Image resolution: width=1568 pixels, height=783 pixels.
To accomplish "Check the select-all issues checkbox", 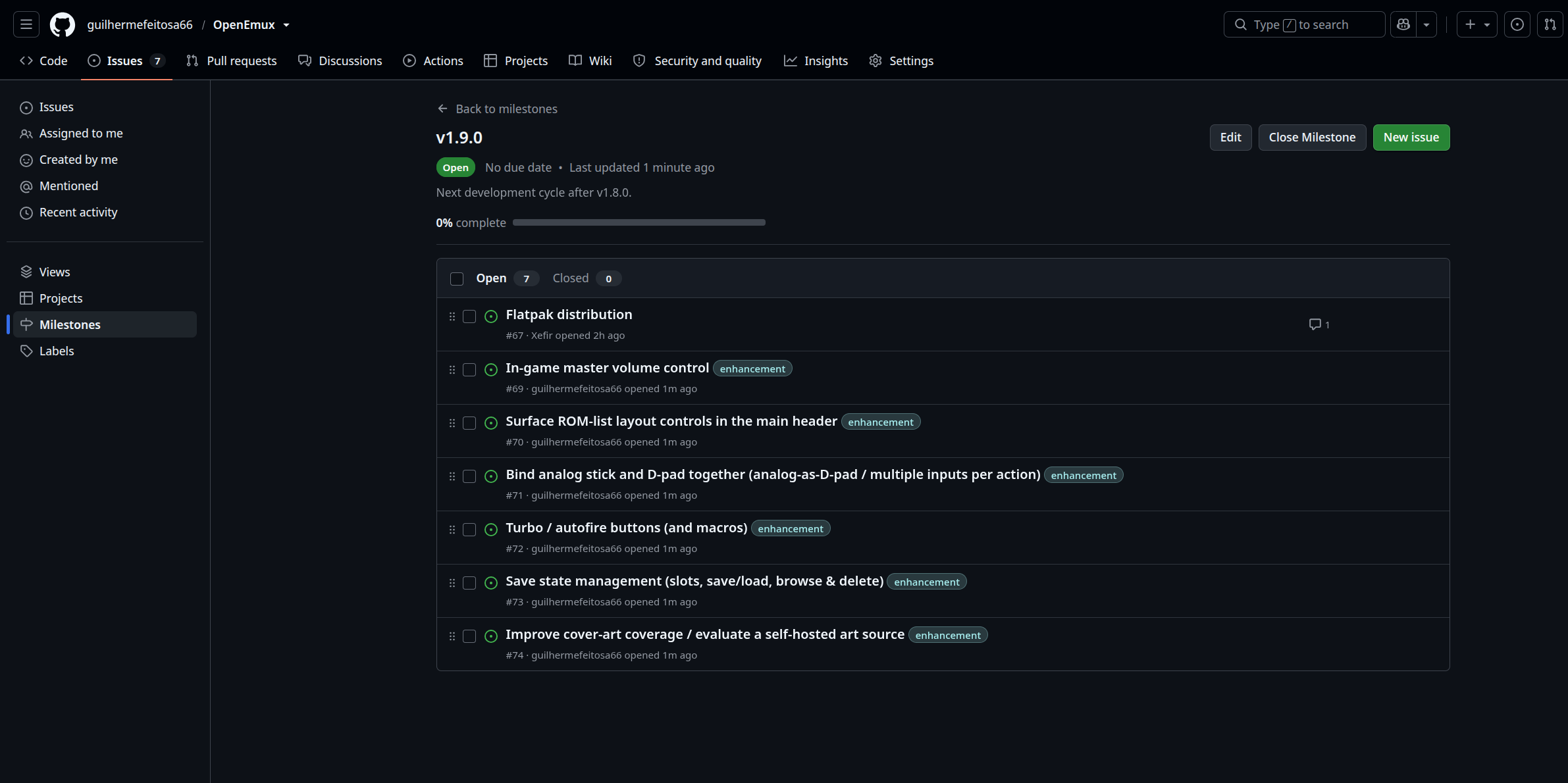I will pyautogui.click(x=457, y=279).
